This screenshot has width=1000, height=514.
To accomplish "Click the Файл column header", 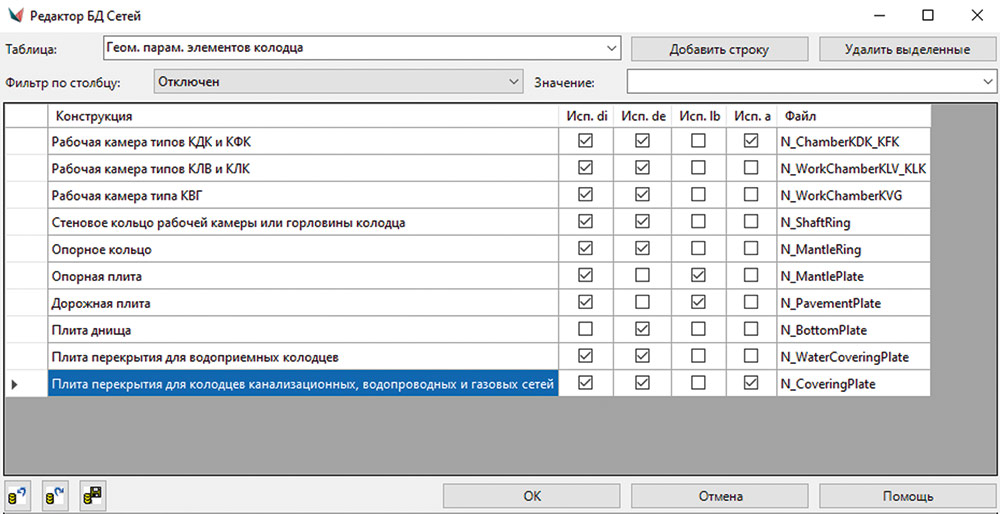I will (852, 117).
